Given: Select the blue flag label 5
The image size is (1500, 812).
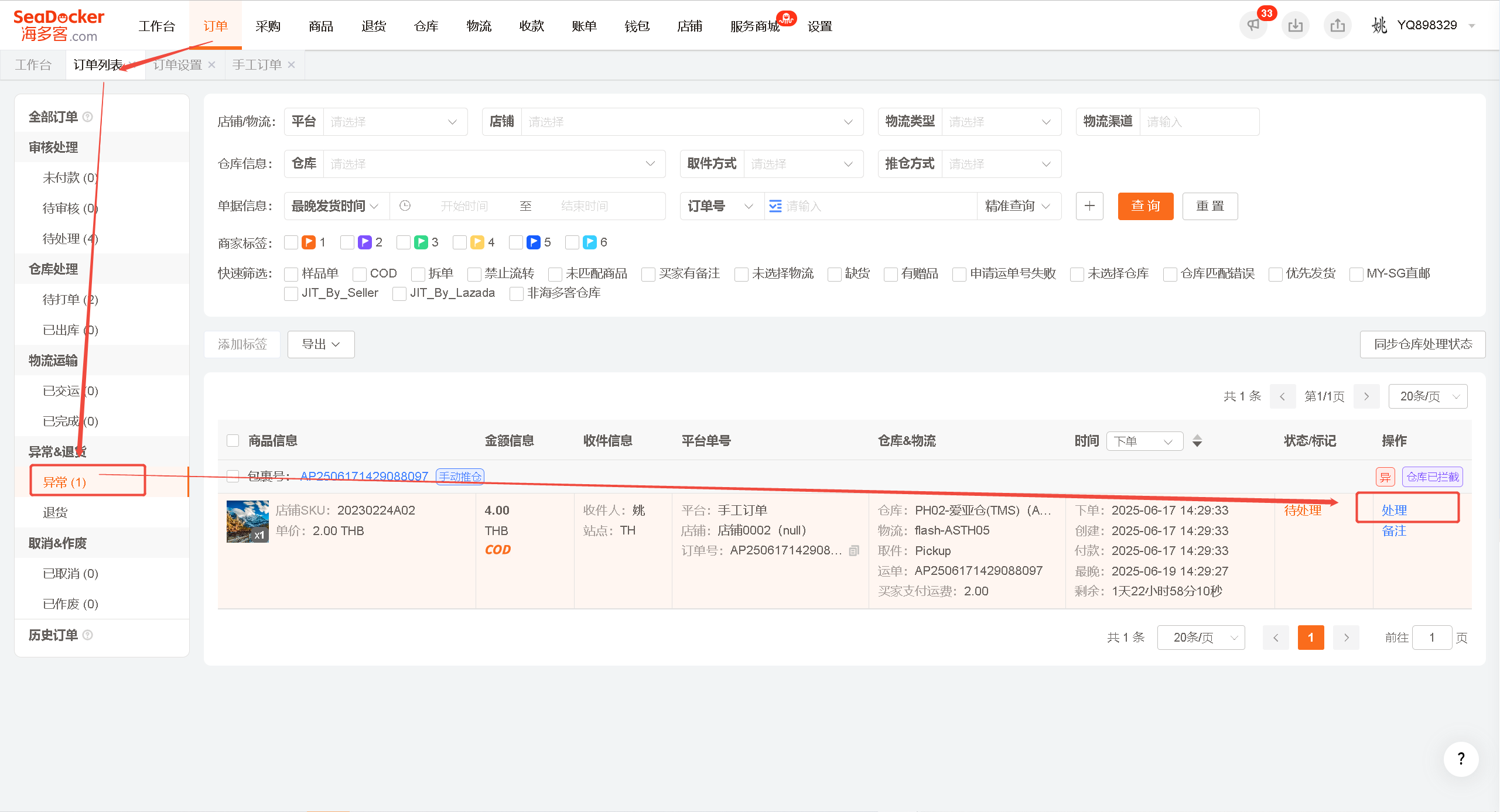Looking at the screenshot, I should (x=516, y=242).
